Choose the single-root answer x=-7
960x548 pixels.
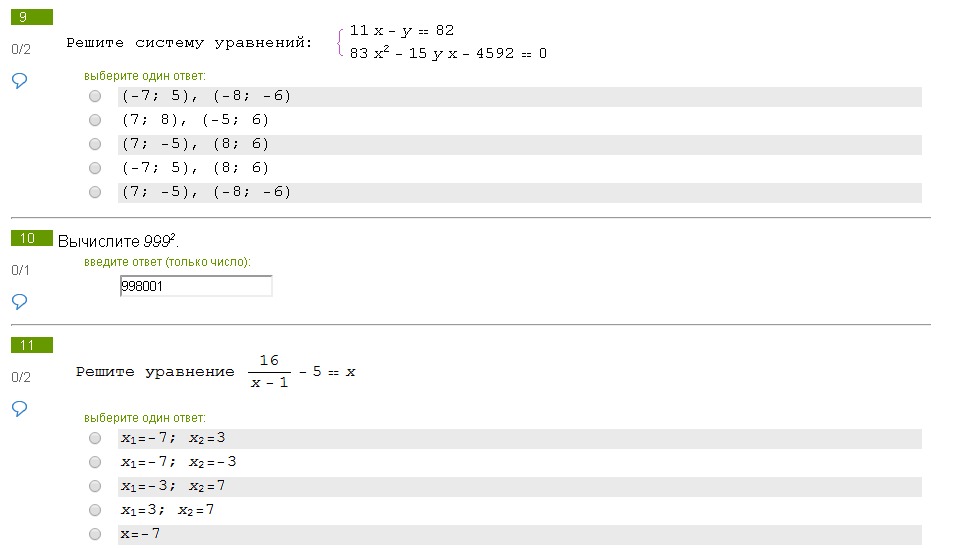point(95,534)
